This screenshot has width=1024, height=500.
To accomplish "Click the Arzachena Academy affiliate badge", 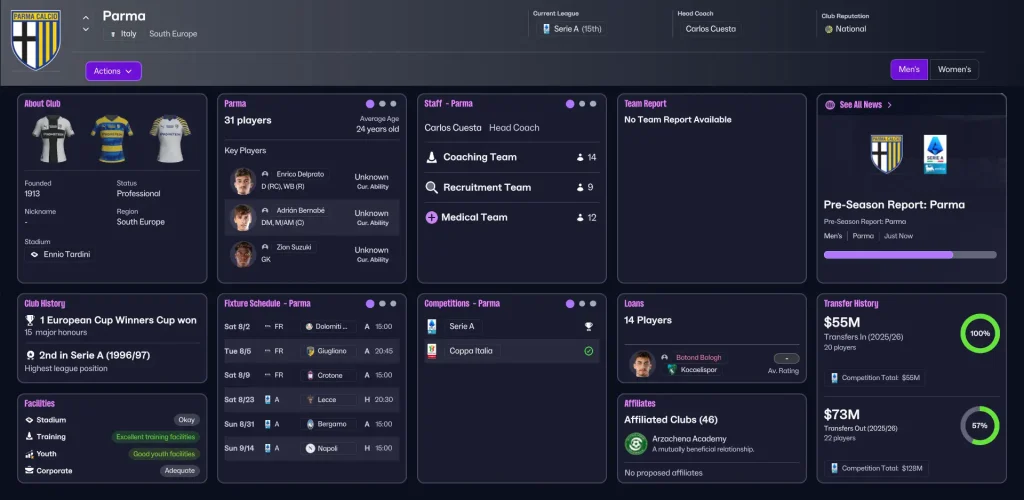I will tap(635, 444).
